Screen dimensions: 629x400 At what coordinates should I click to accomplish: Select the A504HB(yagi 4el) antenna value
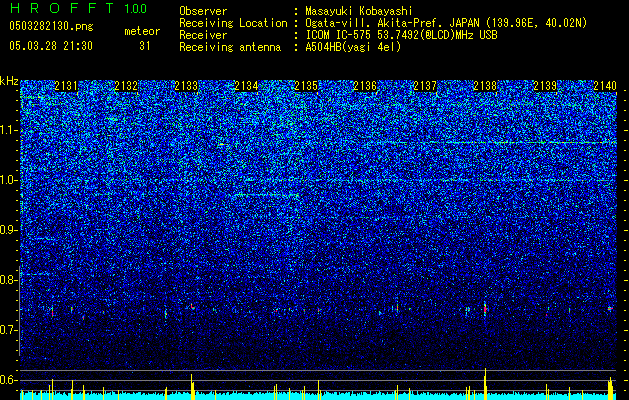pyautogui.click(x=353, y=47)
